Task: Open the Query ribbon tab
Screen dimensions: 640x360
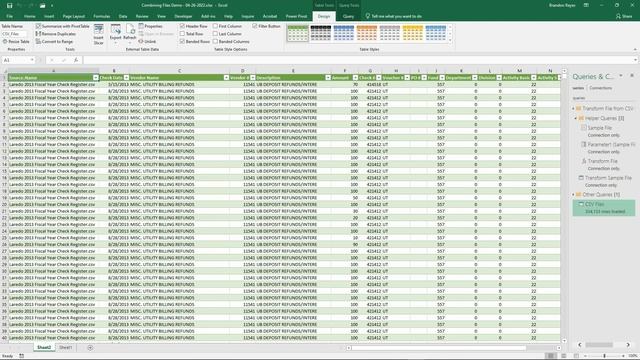Action: 348,16
